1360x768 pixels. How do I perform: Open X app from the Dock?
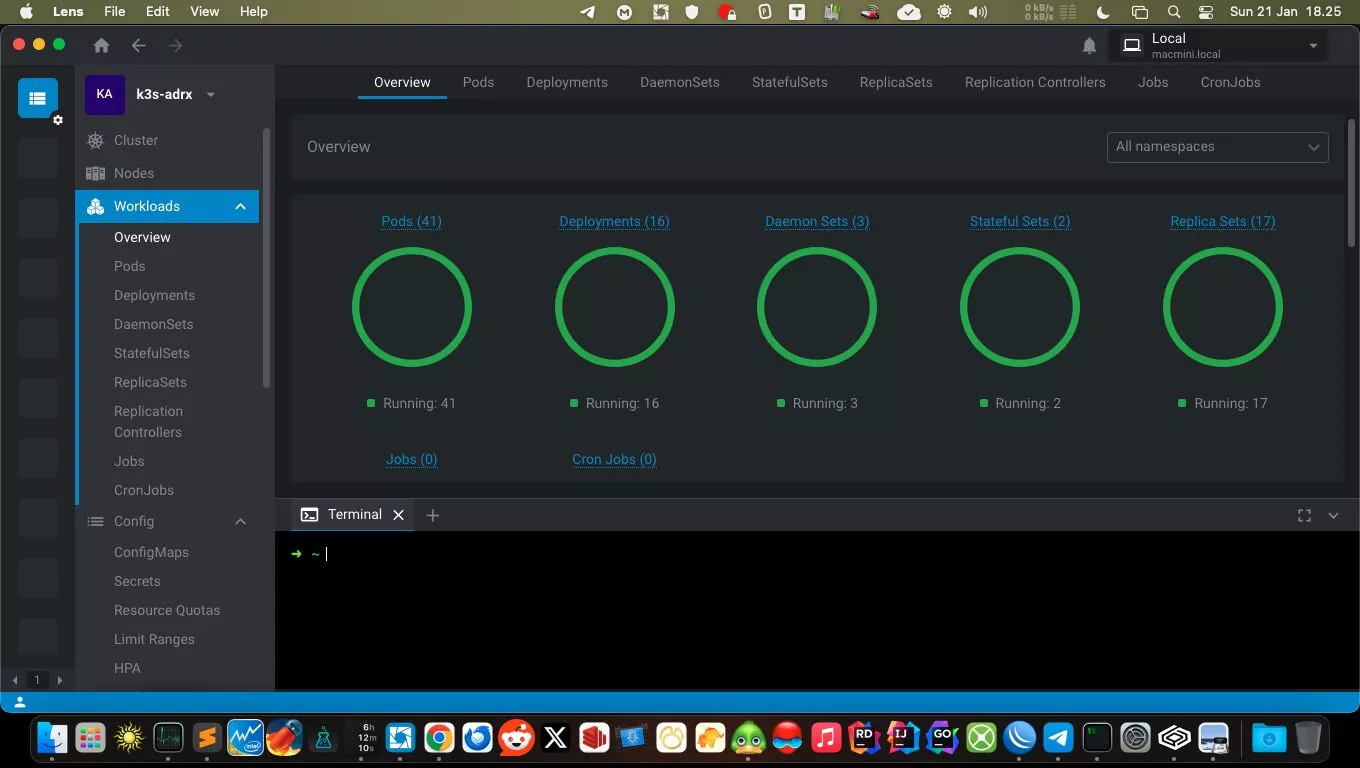pos(555,738)
